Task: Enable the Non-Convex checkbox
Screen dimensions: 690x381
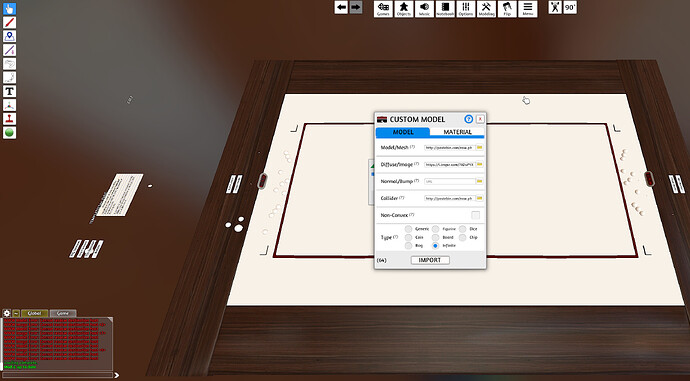Action: [476, 215]
